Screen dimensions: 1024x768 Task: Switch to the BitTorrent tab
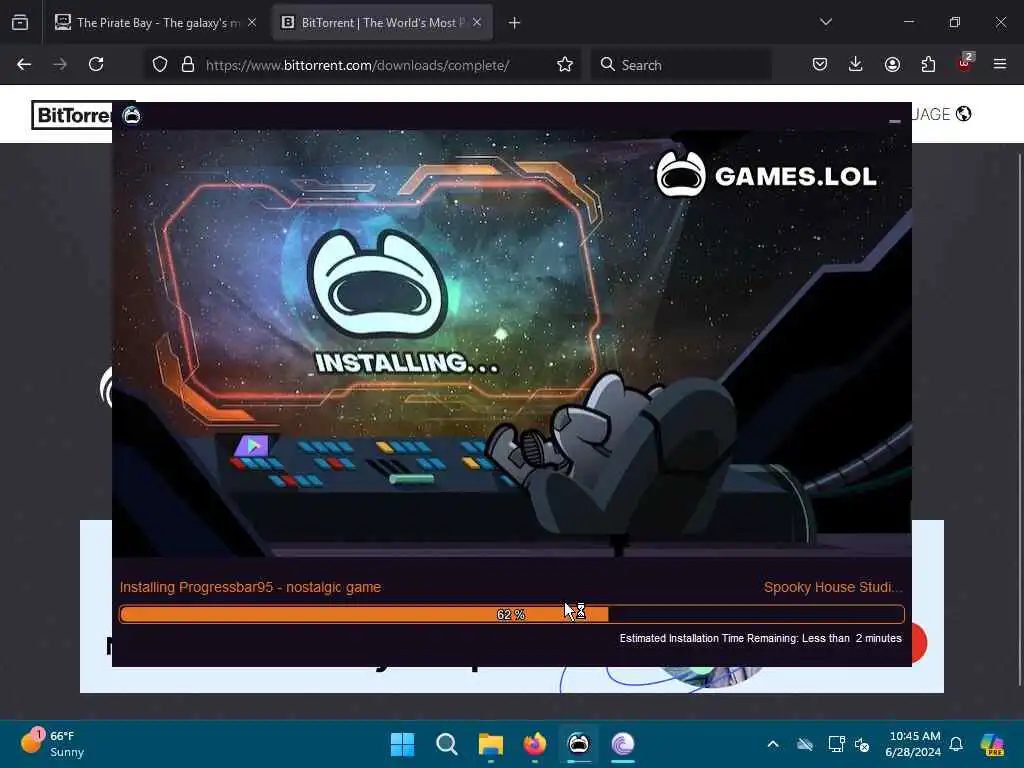click(x=382, y=23)
